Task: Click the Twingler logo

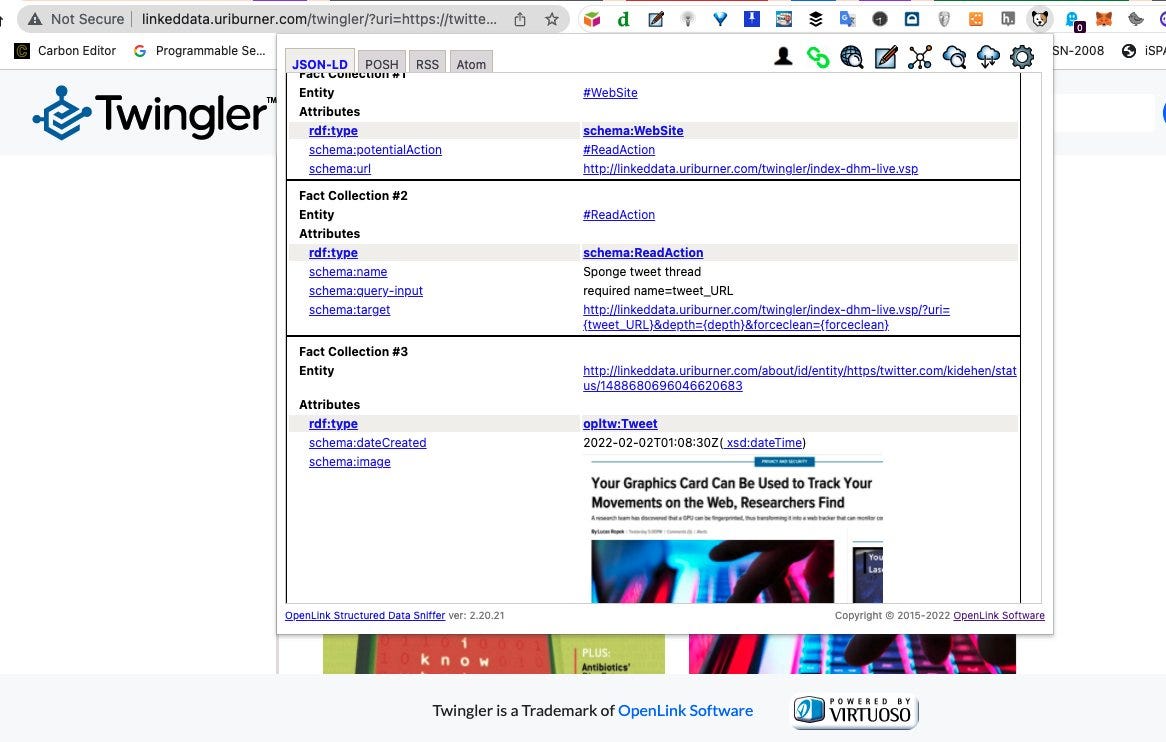Action: 154,113
